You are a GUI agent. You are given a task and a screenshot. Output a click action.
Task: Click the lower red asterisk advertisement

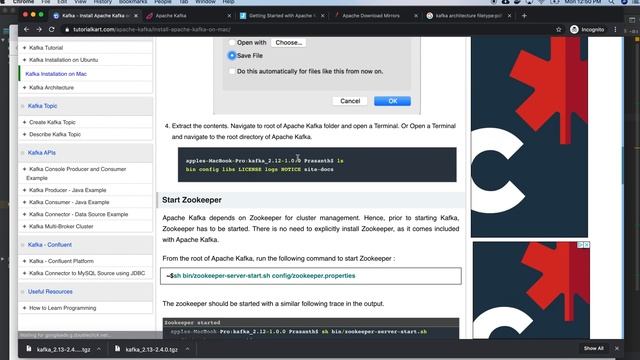coord(531,290)
